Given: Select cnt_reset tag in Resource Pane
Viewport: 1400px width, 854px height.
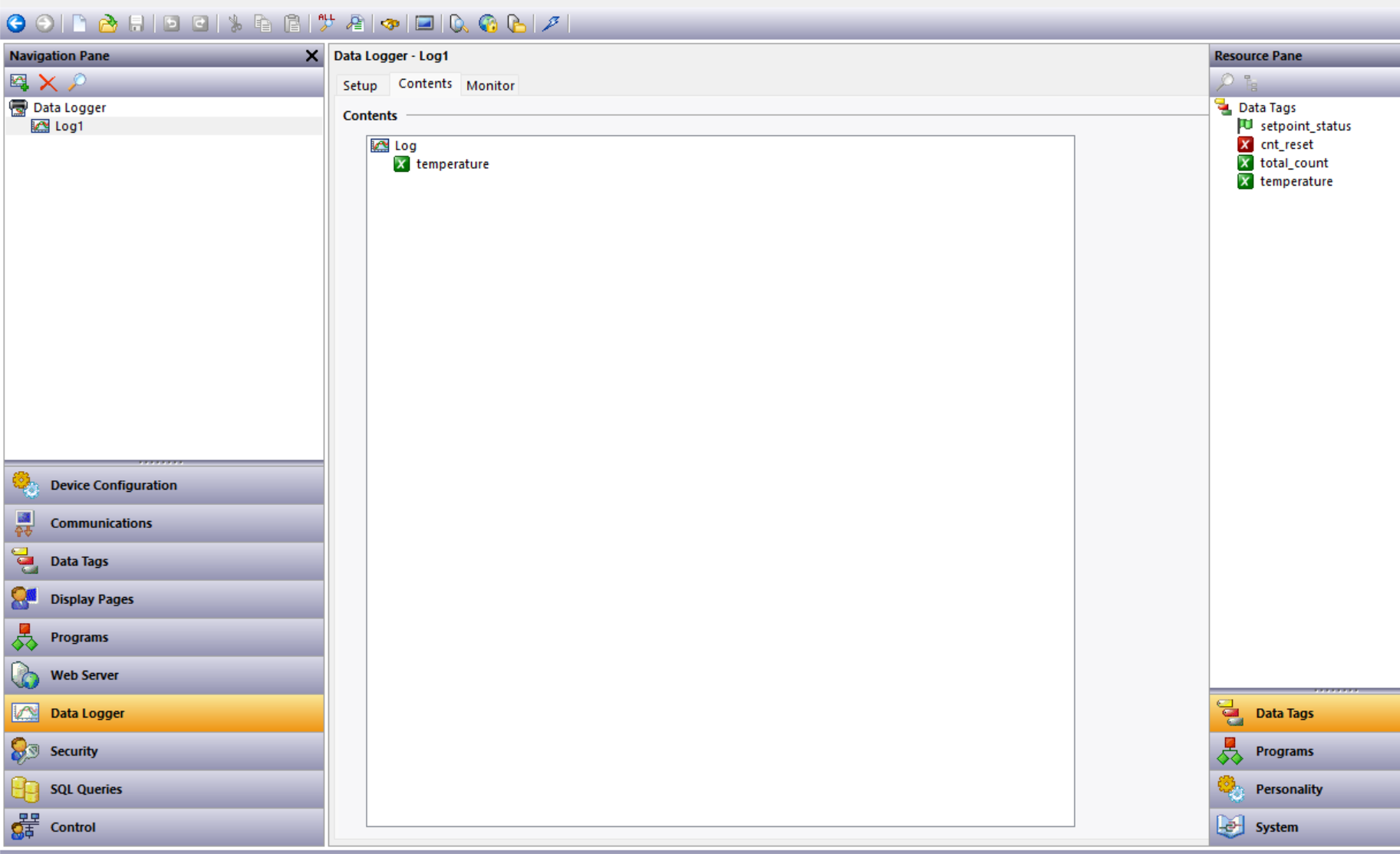Looking at the screenshot, I should (1286, 144).
